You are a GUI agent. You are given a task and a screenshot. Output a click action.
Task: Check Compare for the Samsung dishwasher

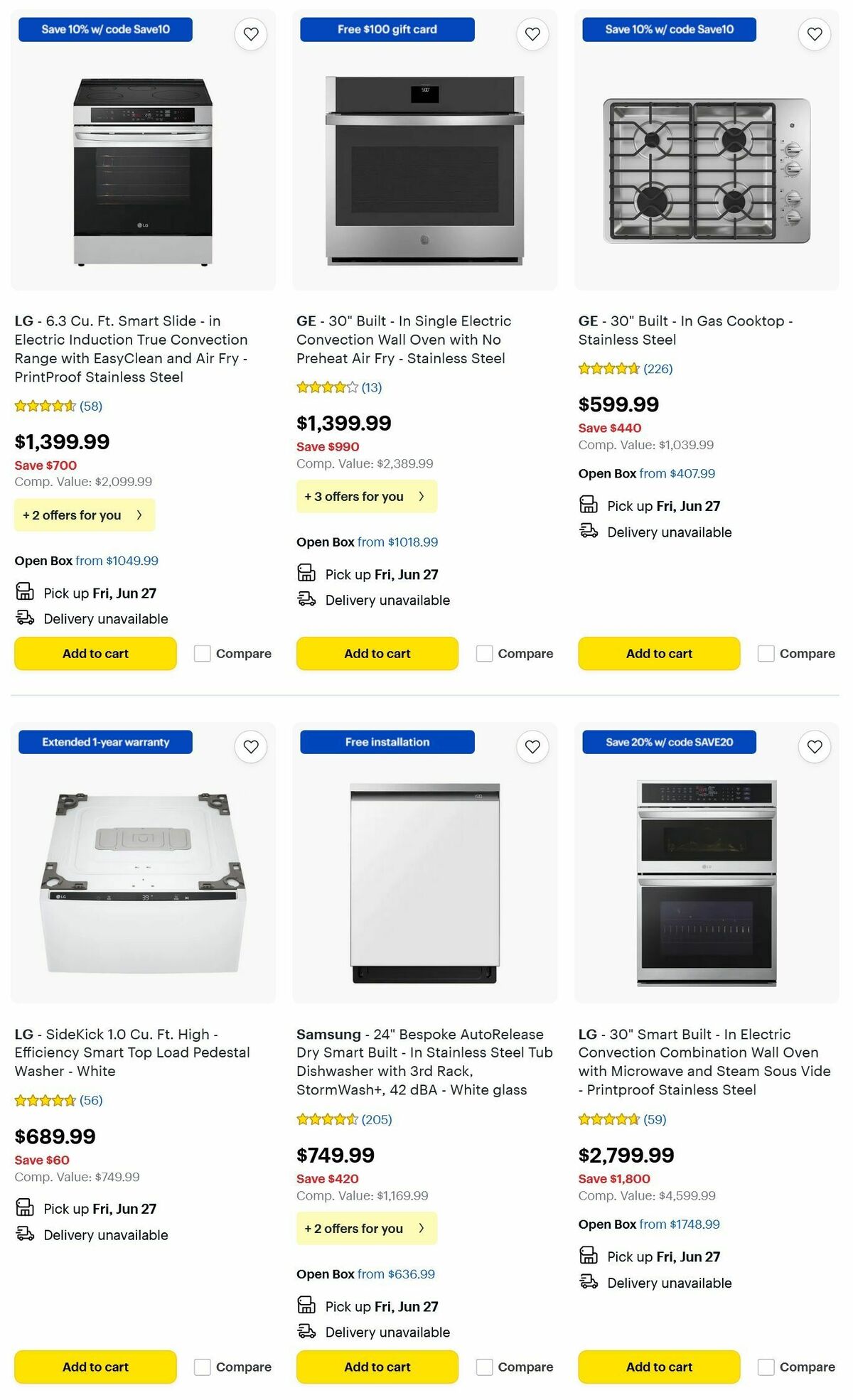[484, 1367]
